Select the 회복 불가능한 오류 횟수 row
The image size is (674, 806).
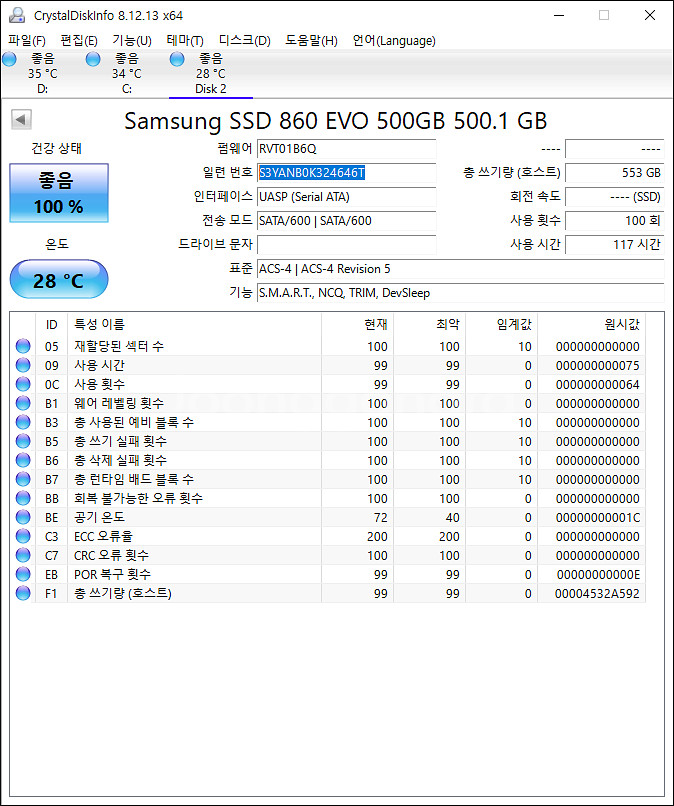pos(328,498)
